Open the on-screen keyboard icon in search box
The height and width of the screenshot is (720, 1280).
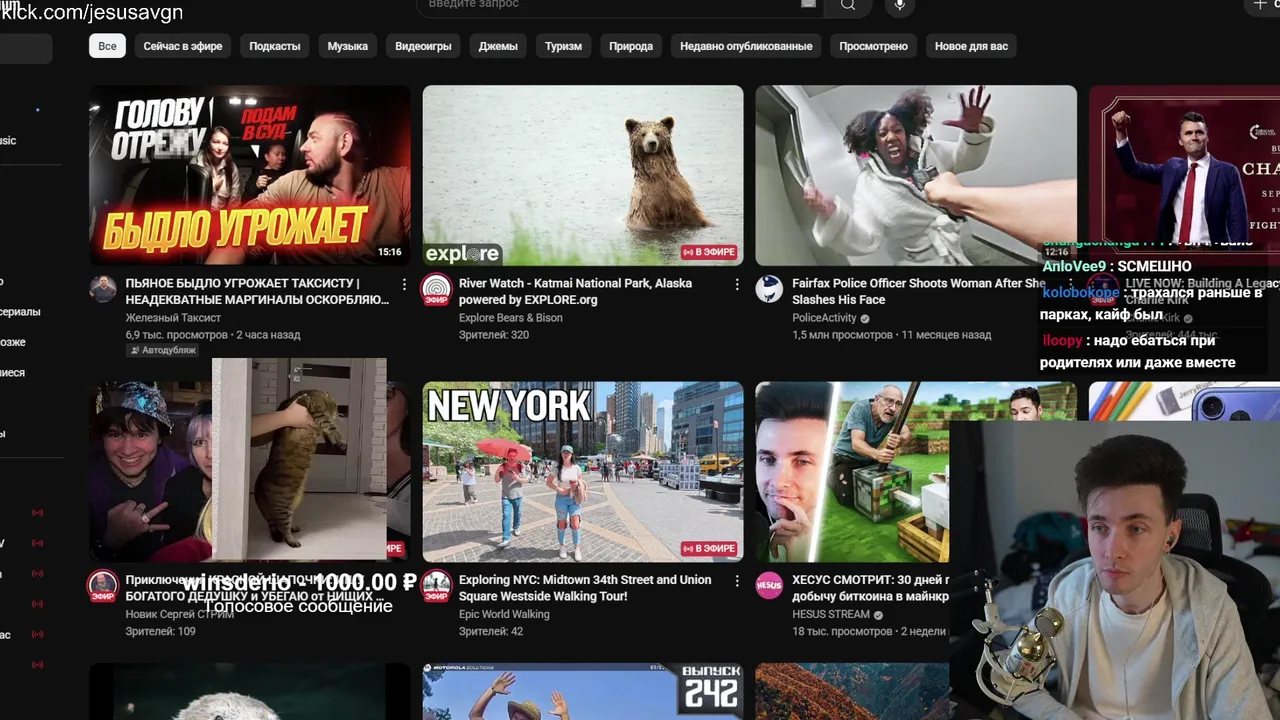(808, 4)
